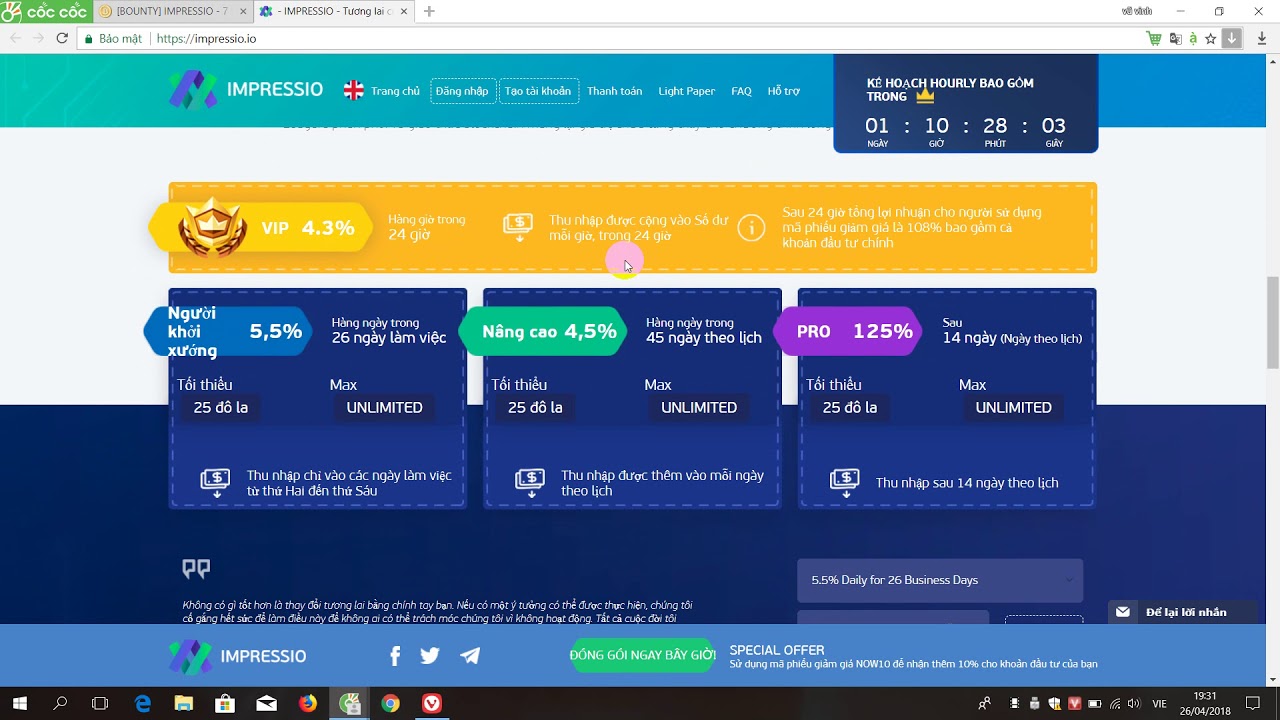Viewport: 1280px width, 720px height.
Task: Go back to previous page
Action: [x=14, y=38]
